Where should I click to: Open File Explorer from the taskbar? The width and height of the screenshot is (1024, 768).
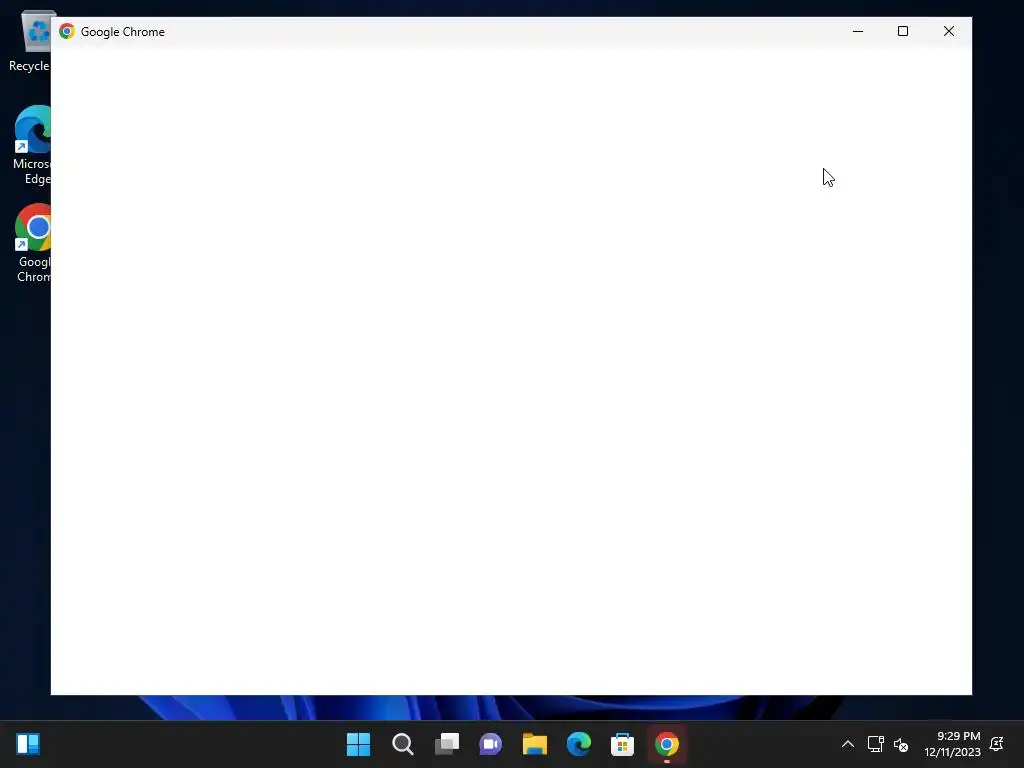coord(534,744)
